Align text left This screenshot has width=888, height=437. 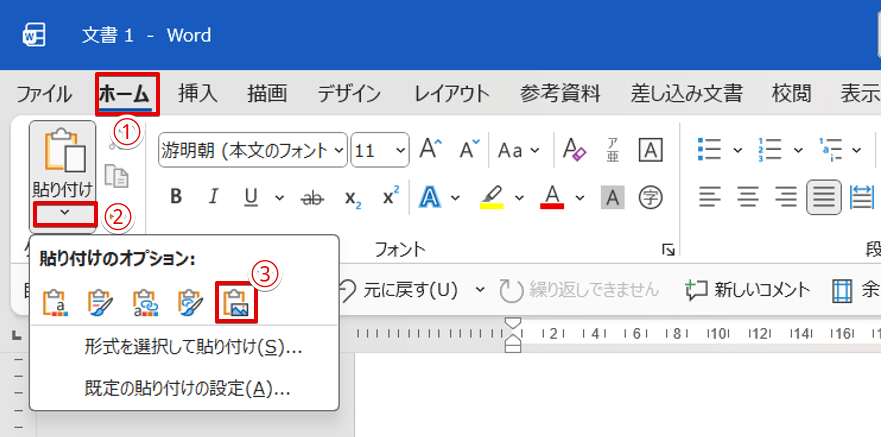click(x=710, y=198)
